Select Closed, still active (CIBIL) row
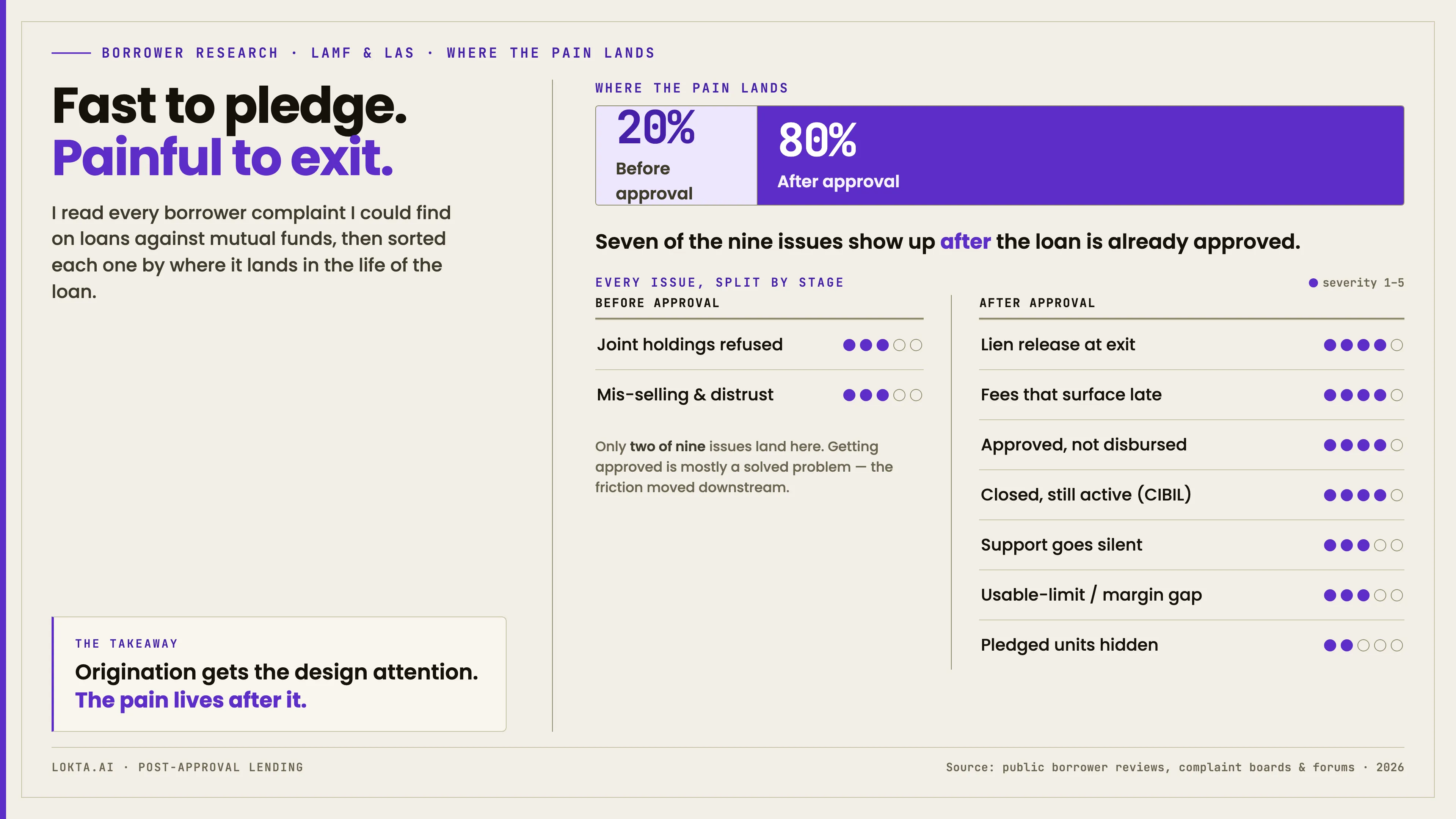Screen dimensions: 1456x819 (x=1191, y=495)
